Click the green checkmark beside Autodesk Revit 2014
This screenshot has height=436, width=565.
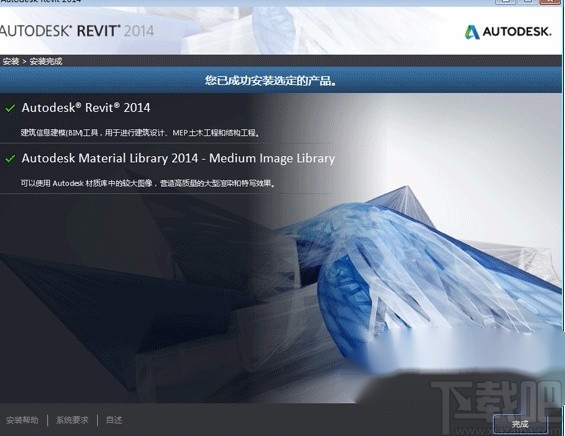pos(10,108)
